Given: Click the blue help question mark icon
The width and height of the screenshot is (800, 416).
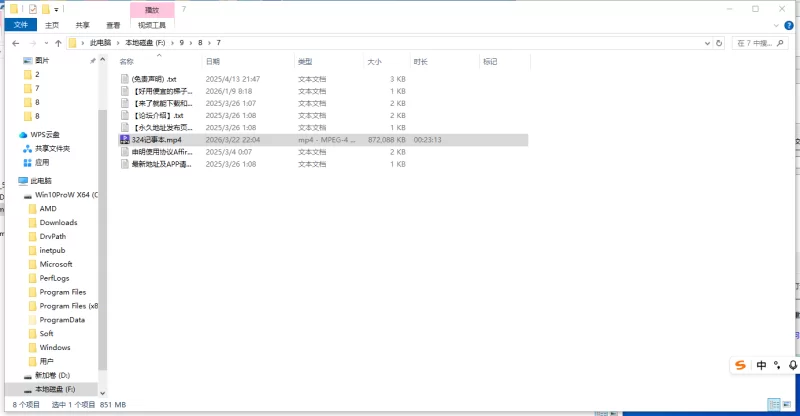Looking at the screenshot, I should pyautogui.click(x=789, y=26).
